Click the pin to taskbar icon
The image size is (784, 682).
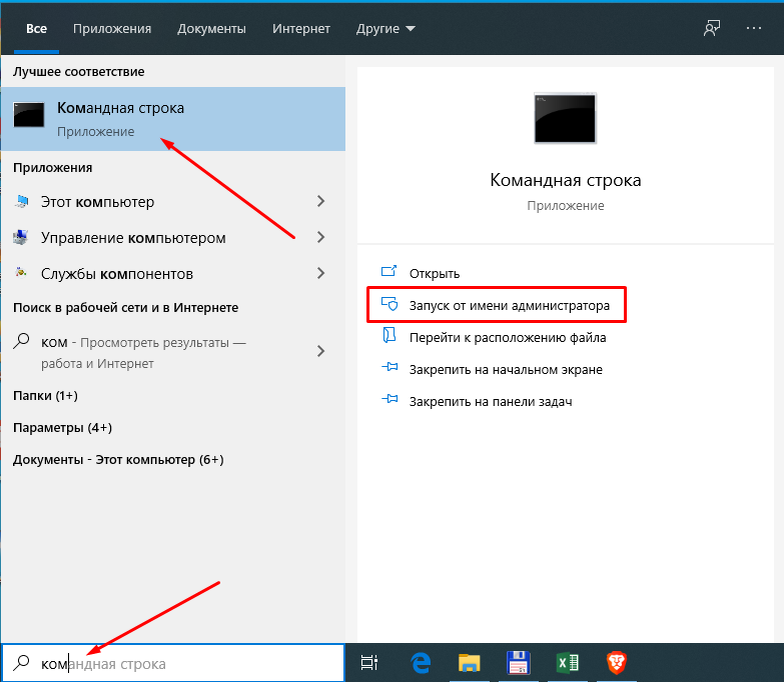[390, 400]
